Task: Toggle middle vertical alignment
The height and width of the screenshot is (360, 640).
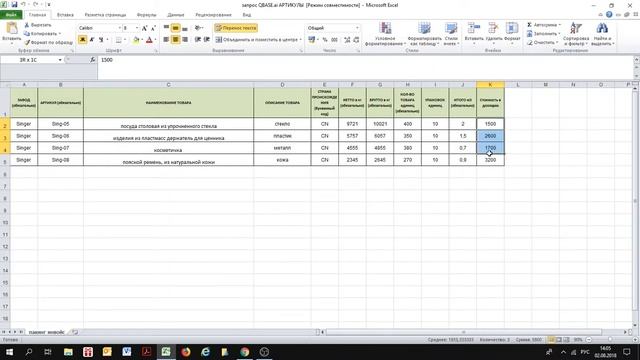Action: click(x=176, y=28)
